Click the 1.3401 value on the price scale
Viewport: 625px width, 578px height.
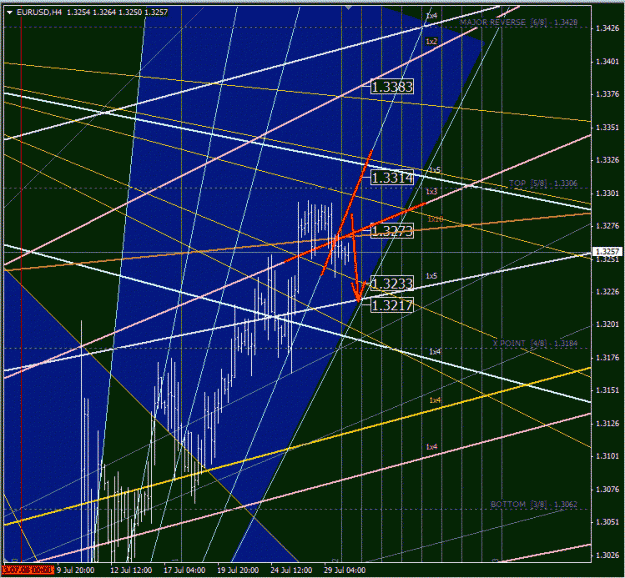coord(607,61)
